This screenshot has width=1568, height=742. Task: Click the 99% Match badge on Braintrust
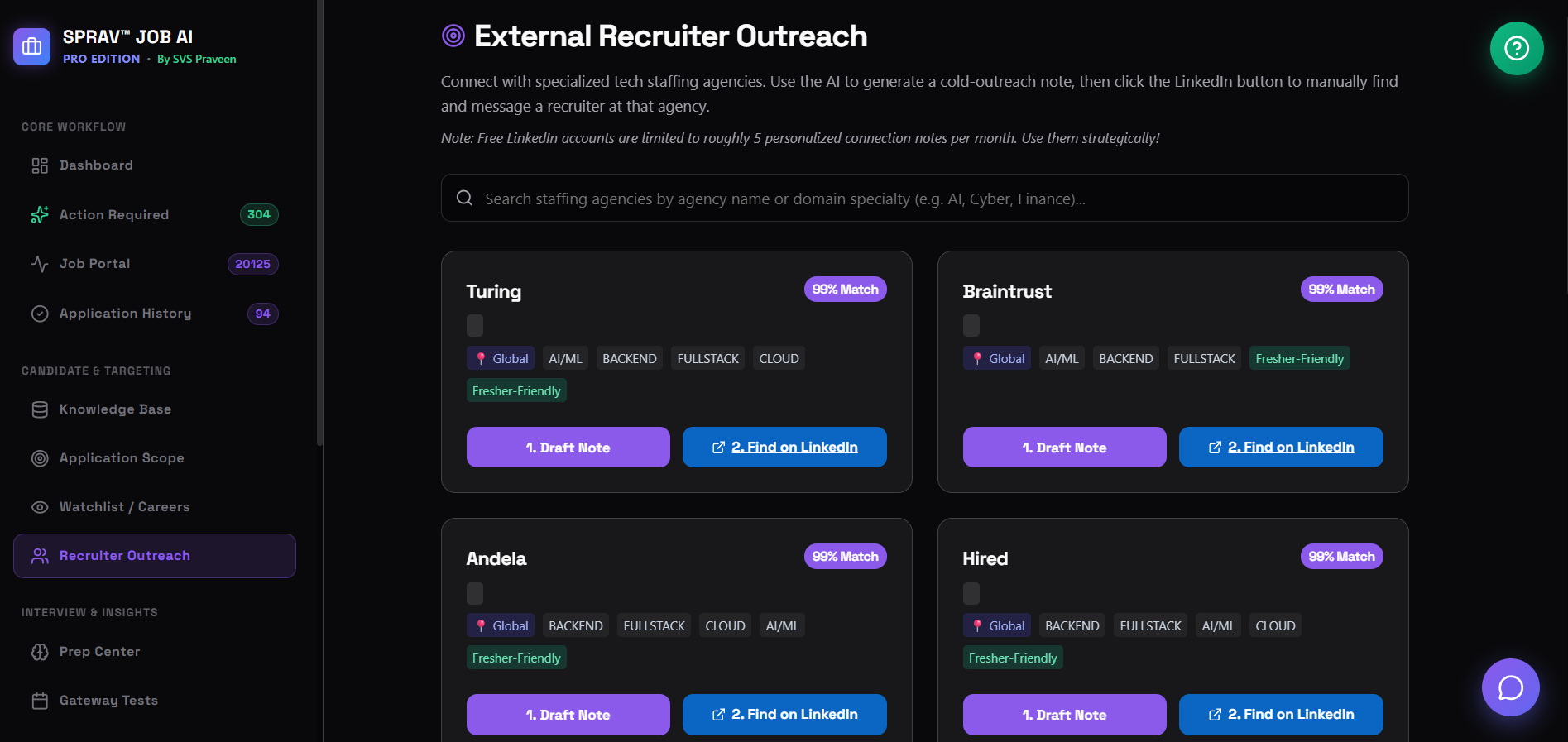[x=1342, y=290]
